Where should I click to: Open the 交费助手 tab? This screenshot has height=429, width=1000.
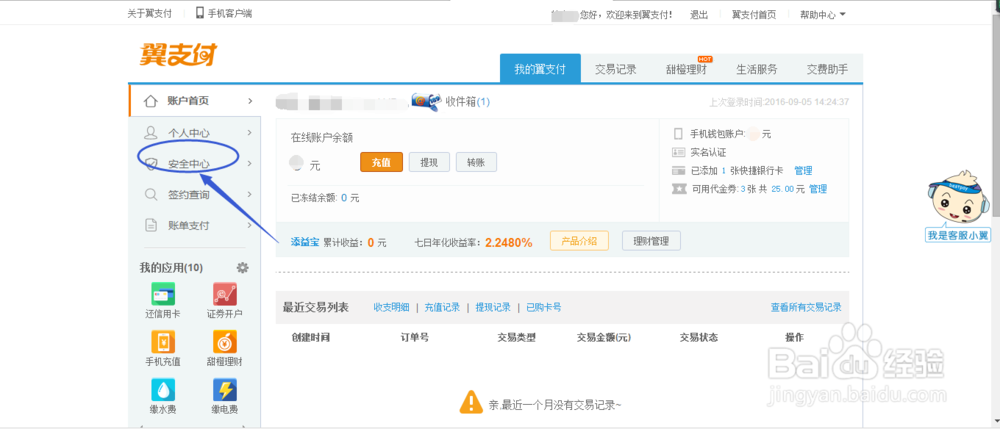point(827,69)
